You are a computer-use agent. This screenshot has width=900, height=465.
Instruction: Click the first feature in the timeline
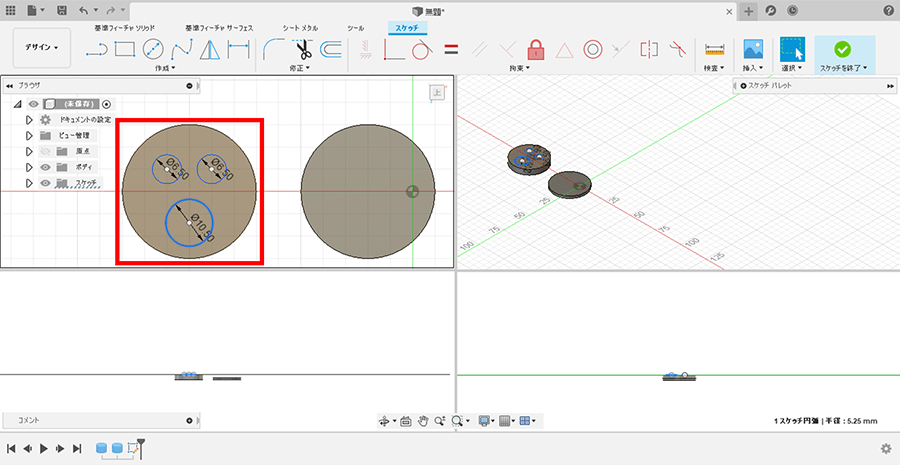click(x=102, y=448)
